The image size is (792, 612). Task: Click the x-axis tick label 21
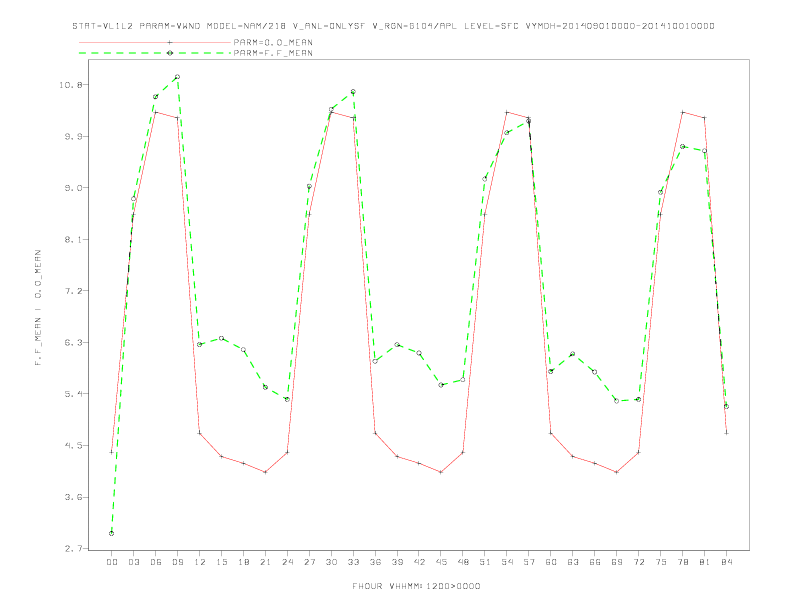265,562
